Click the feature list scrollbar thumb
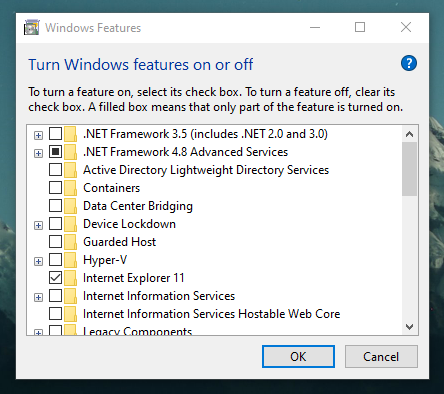 [409, 169]
